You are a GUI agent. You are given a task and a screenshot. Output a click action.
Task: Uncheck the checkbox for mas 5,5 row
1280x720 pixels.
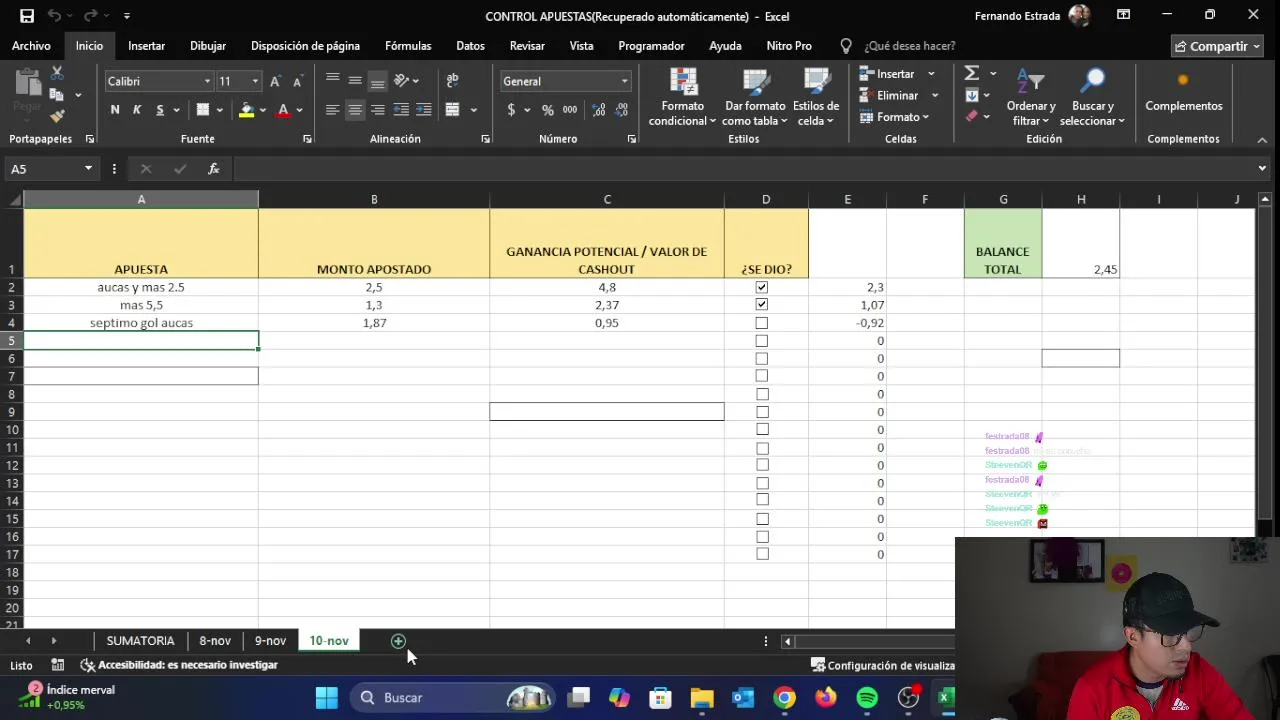click(762, 305)
